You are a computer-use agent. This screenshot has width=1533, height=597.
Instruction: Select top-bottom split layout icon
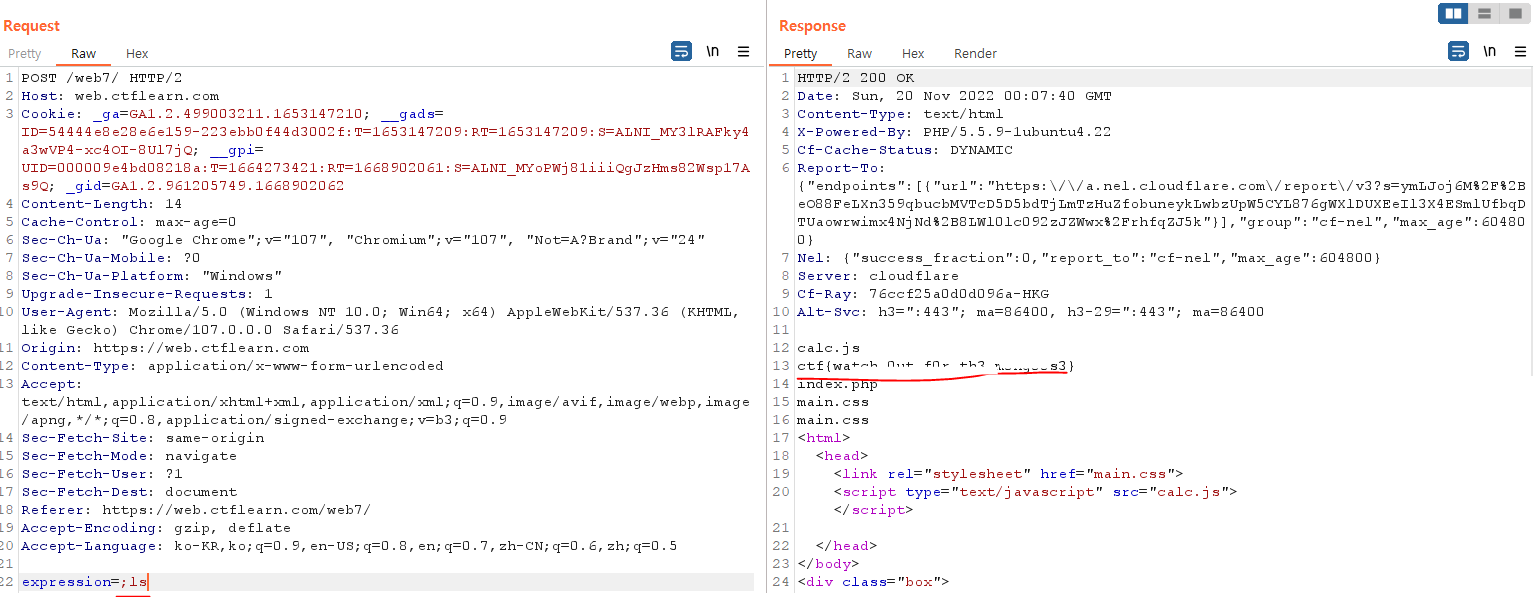[1484, 13]
